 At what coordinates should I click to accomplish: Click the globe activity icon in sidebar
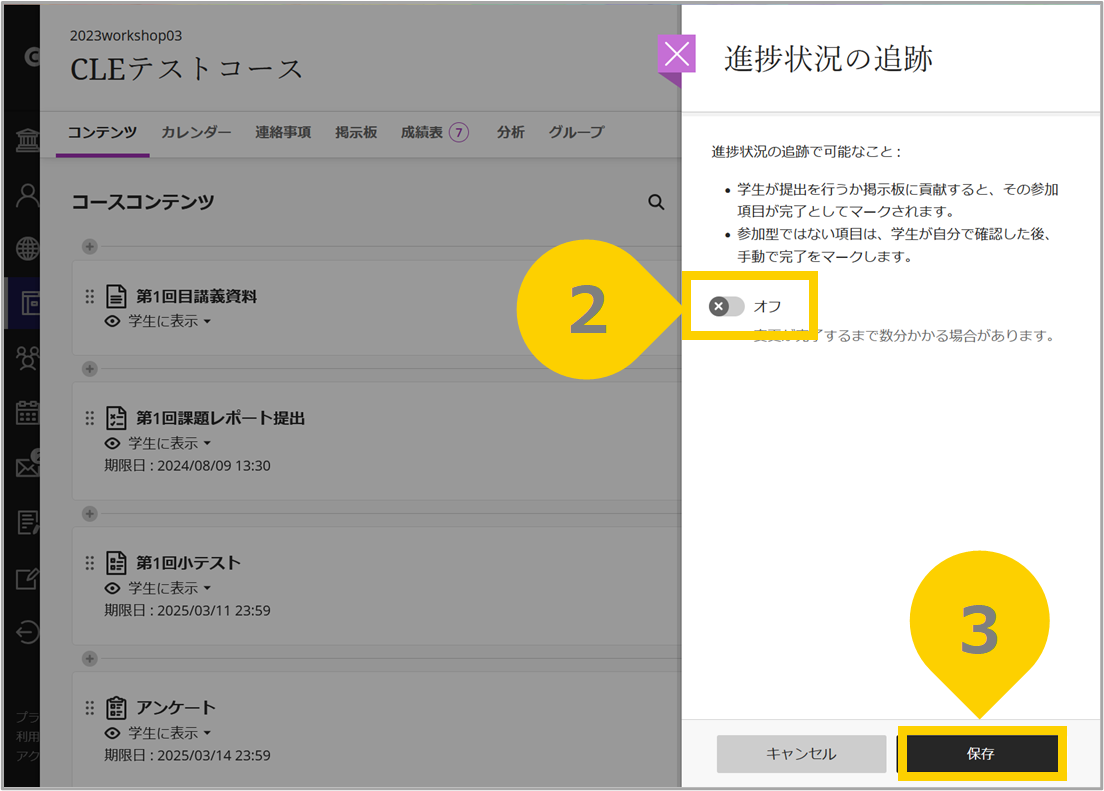(27, 249)
